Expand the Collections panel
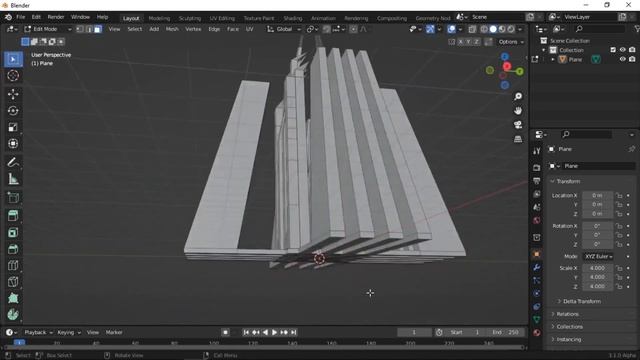Image resolution: width=640 pixels, height=360 pixels. tap(569, 327)
